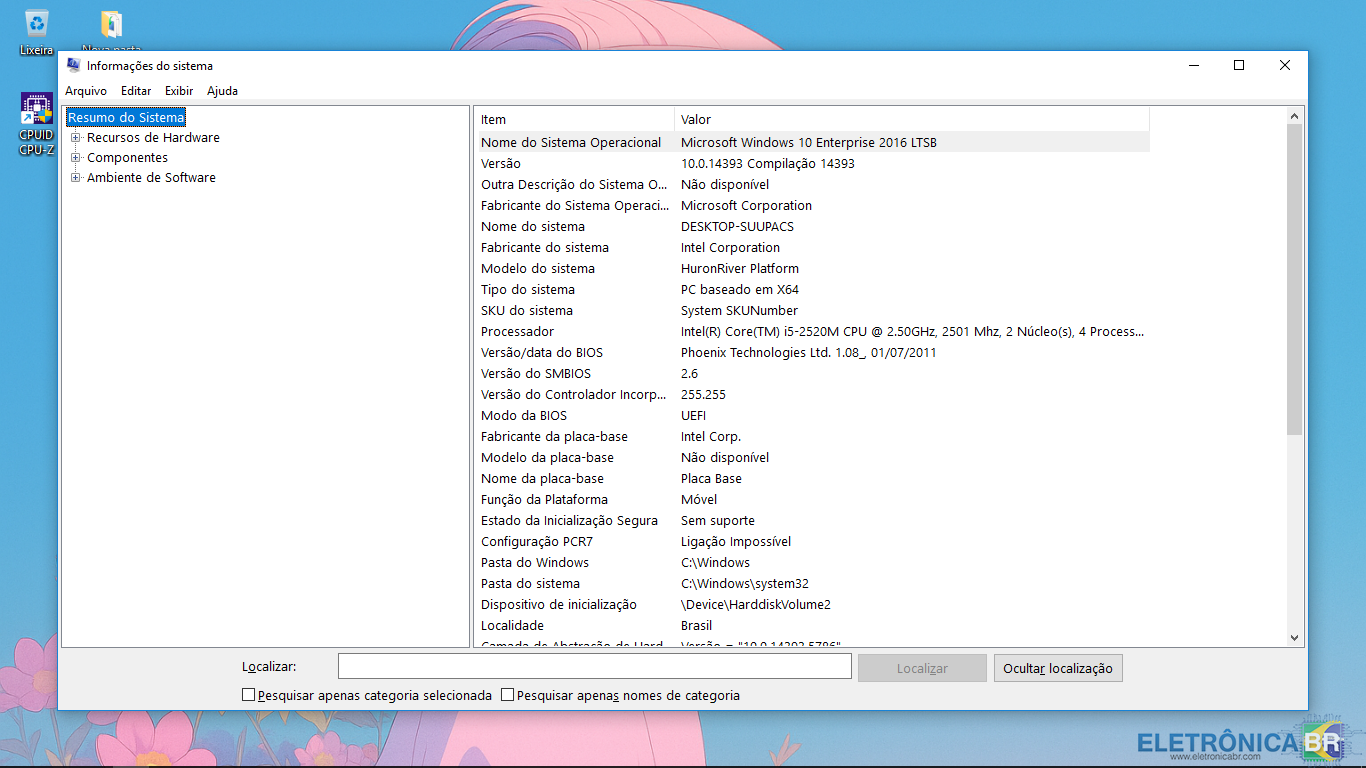Click the Ocultar localização button

click(x=1058, y=668)
